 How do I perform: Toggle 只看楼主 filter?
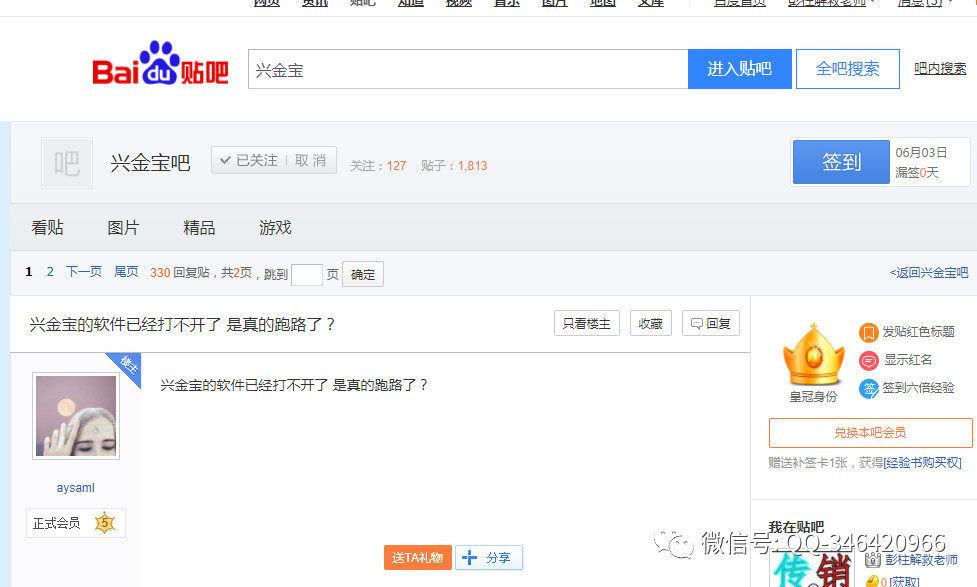point(587,323)
